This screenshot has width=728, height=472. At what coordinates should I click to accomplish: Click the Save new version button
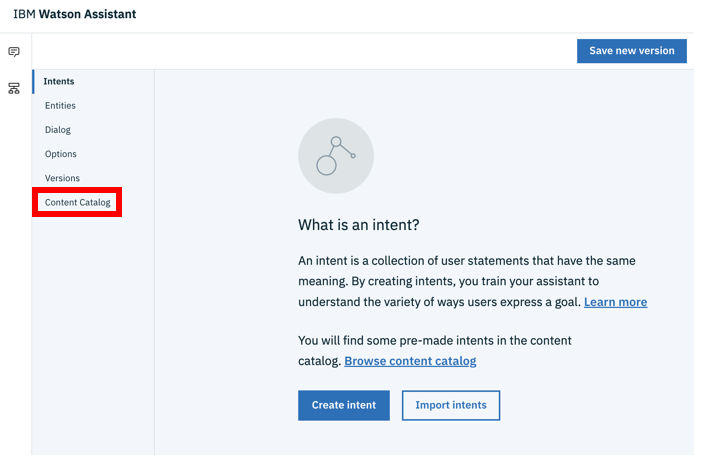click(631, 51)
